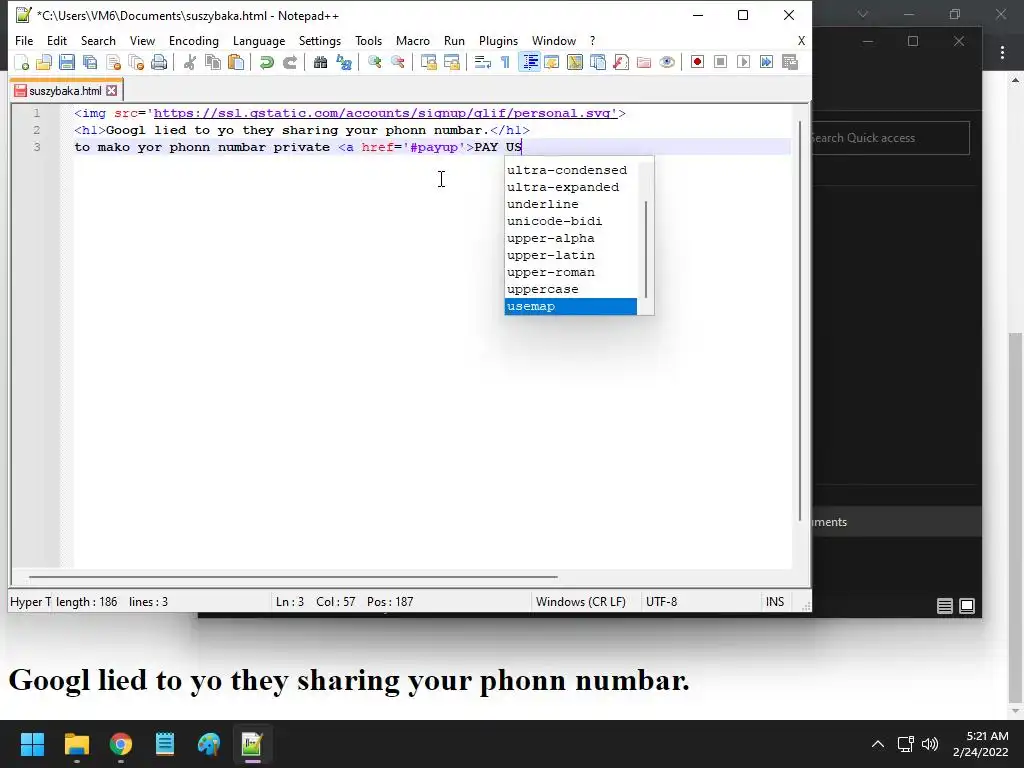Click the Playback macro icon
This screenshot has height=768, width=1024.
[x=743, y=62]
